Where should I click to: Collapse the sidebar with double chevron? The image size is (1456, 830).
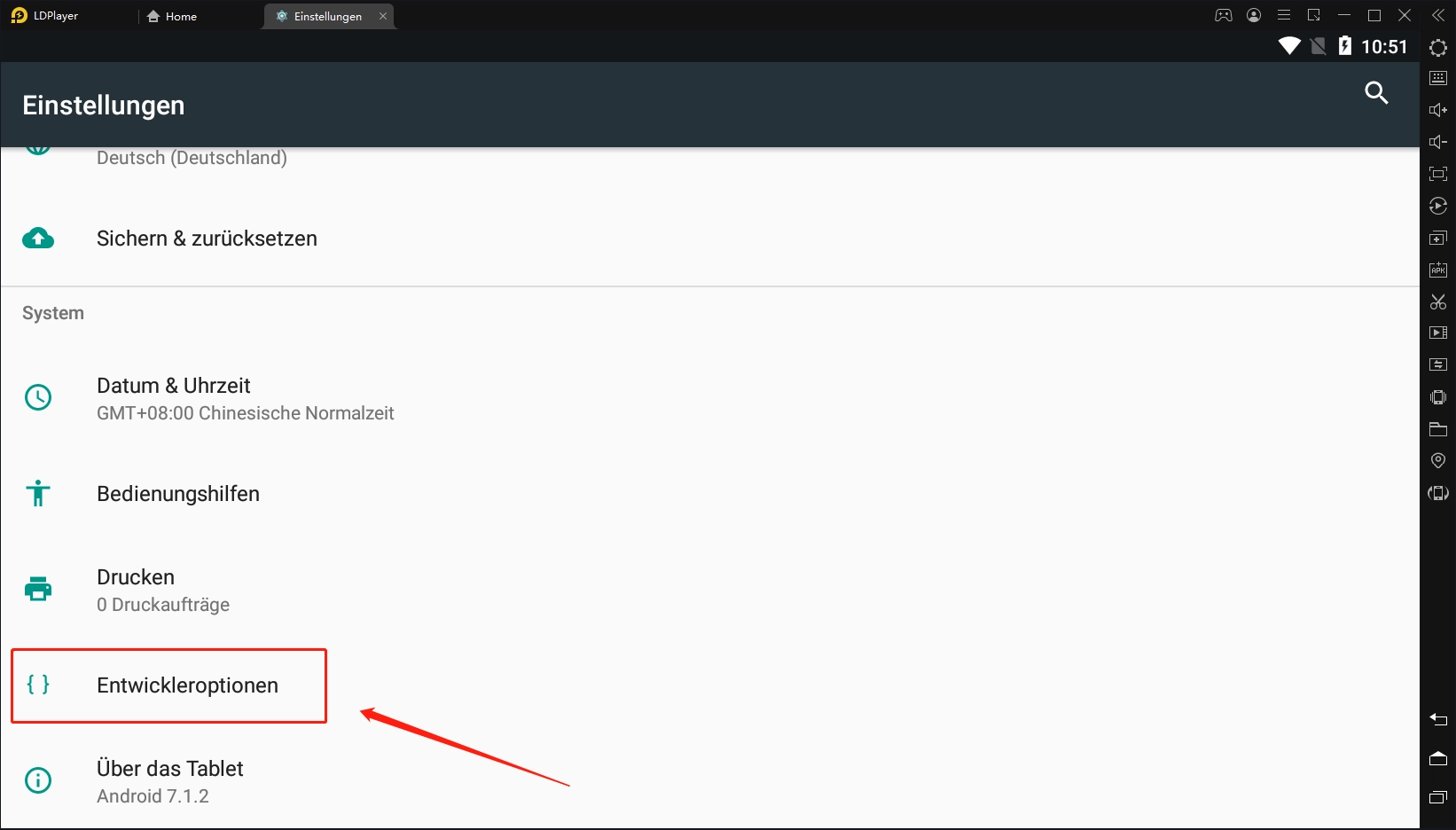[1438, 15]
